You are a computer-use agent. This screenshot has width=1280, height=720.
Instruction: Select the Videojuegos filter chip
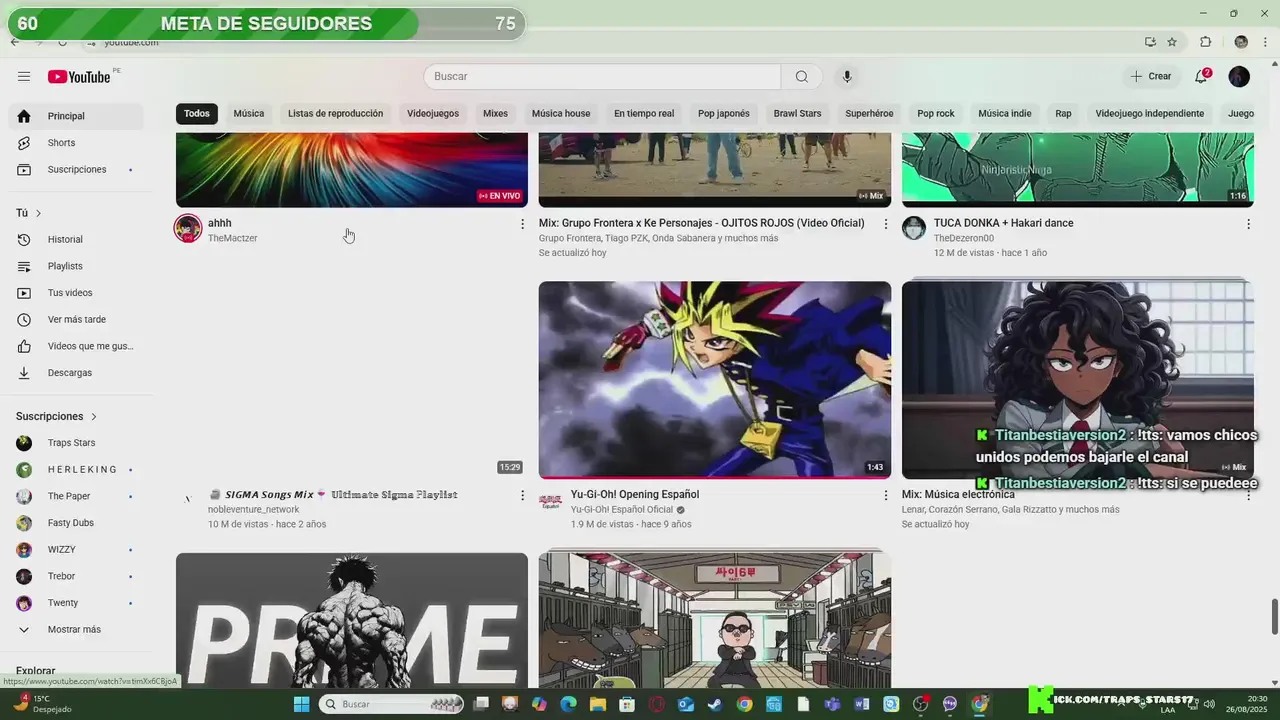(433, 114)
